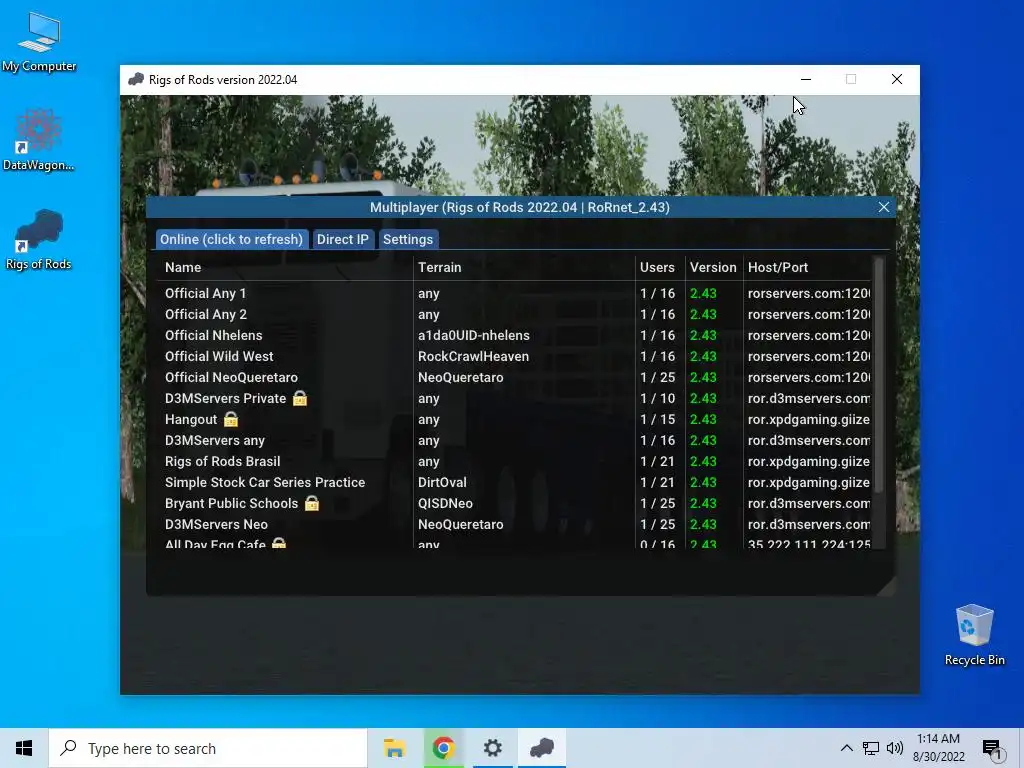Screen dimensions: 1024x768
Task: Click the taskbar clock showing 1:14 AM
Action: pos(938,748)
